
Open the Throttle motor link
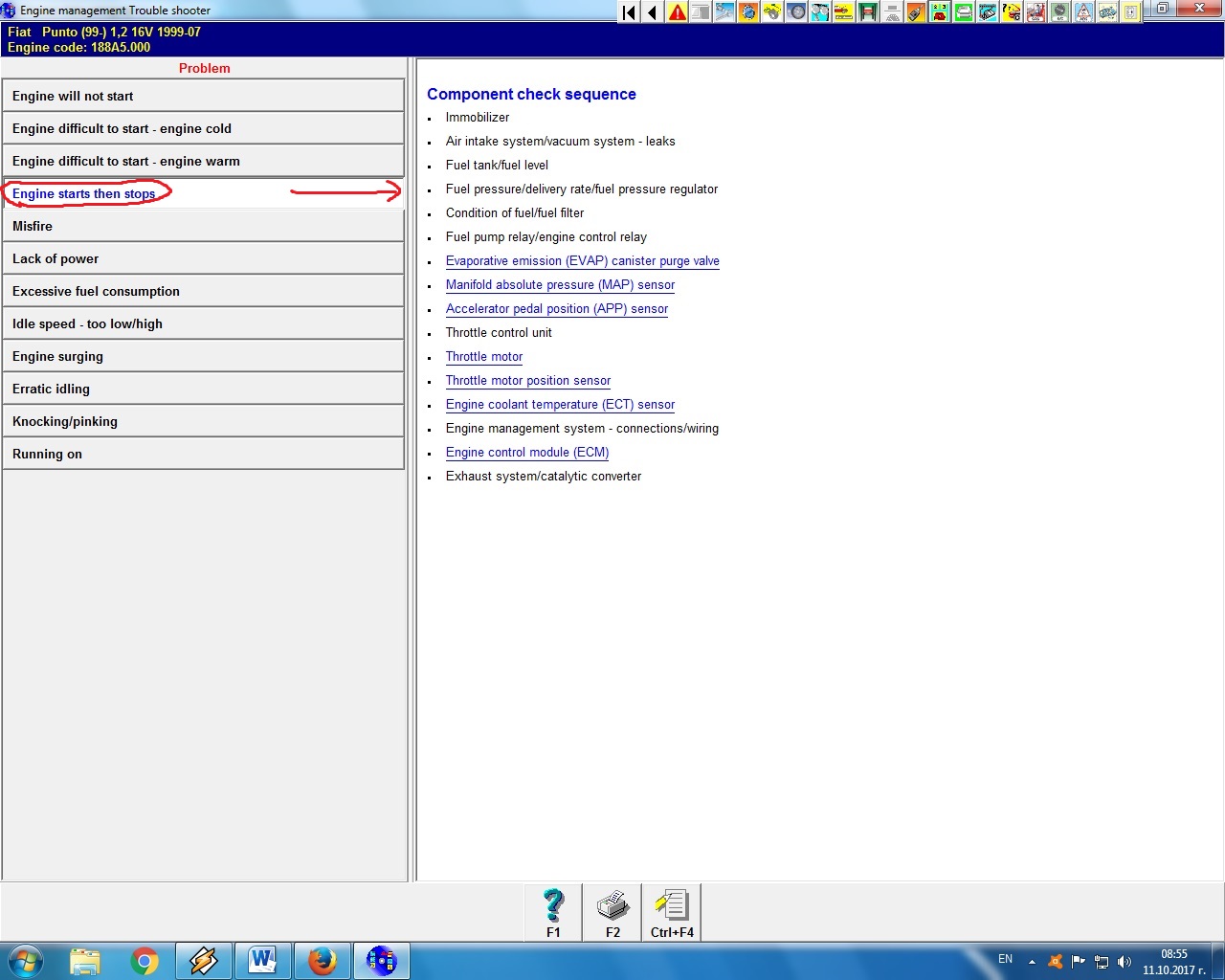(x=484, y=357)
